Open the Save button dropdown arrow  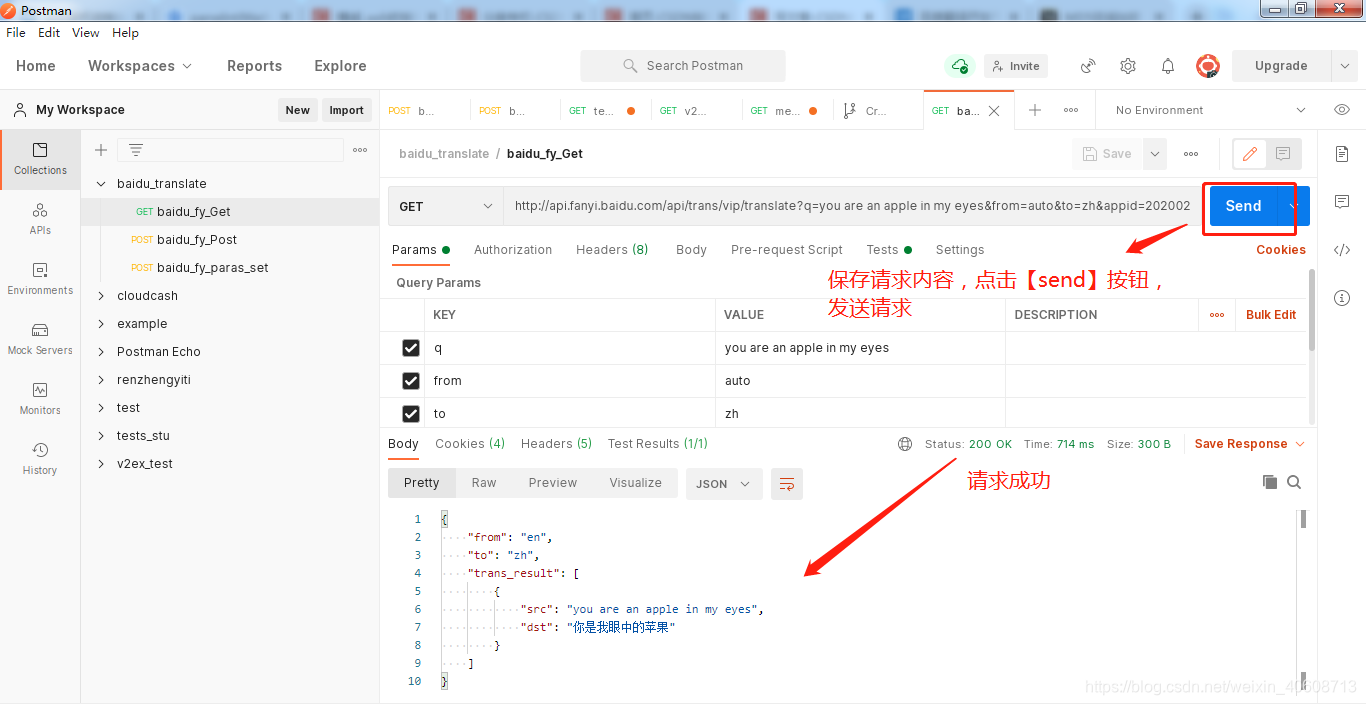[x=1156, y=154]
